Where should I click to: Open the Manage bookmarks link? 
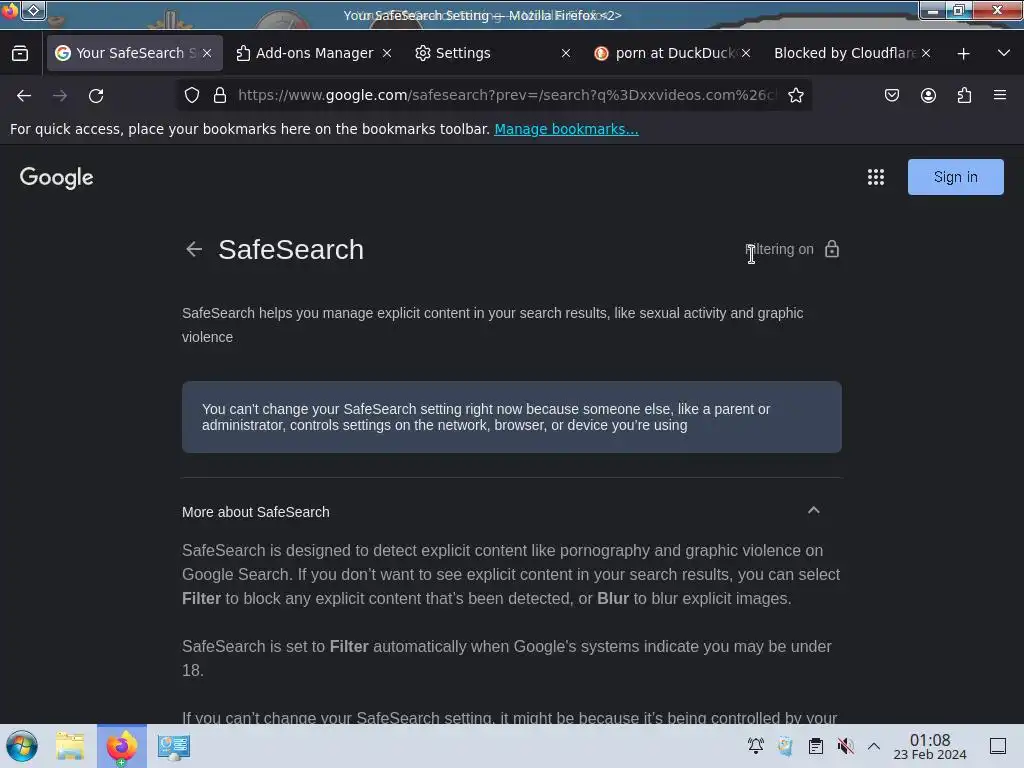(566, 129)
